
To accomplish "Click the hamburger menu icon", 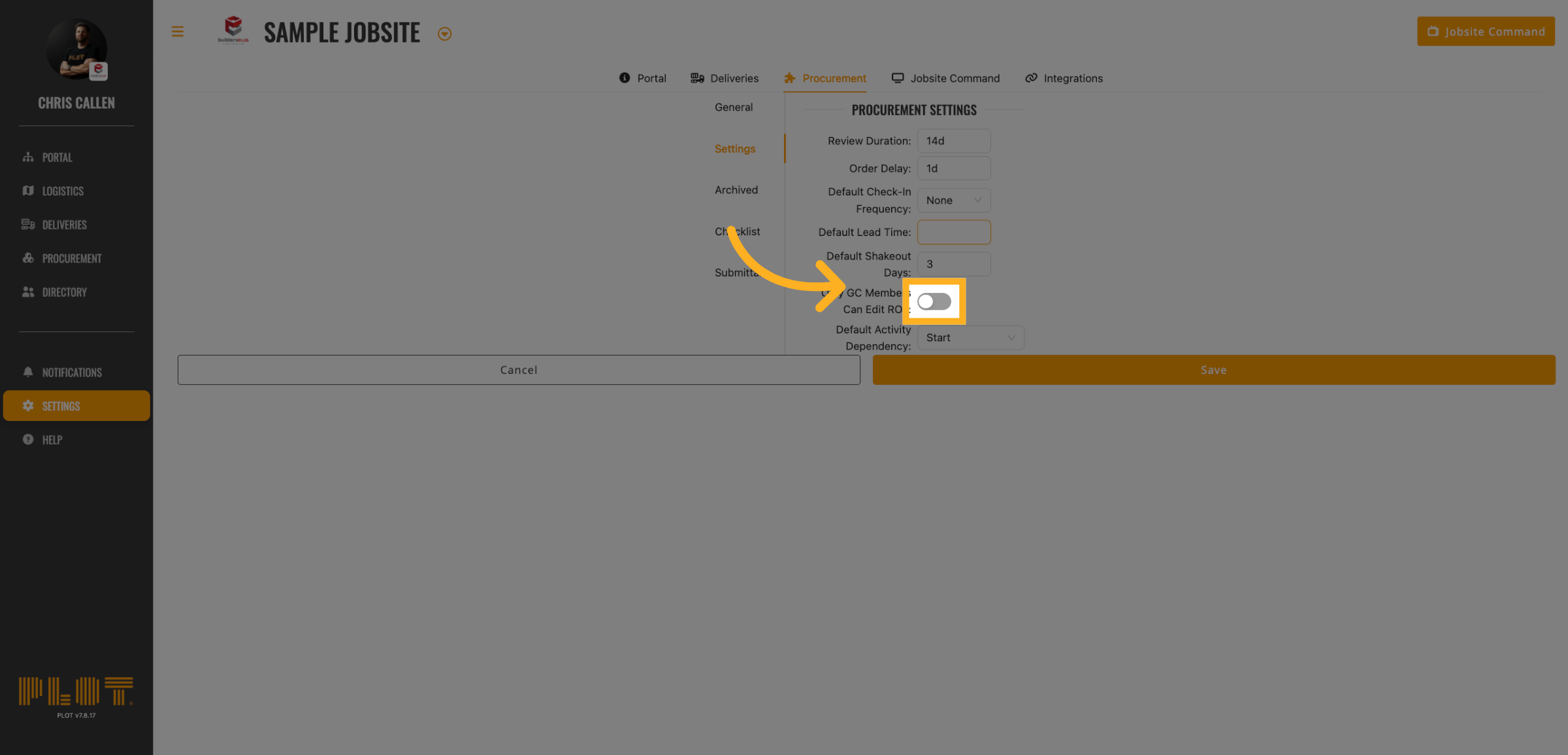I will point(177,31).
